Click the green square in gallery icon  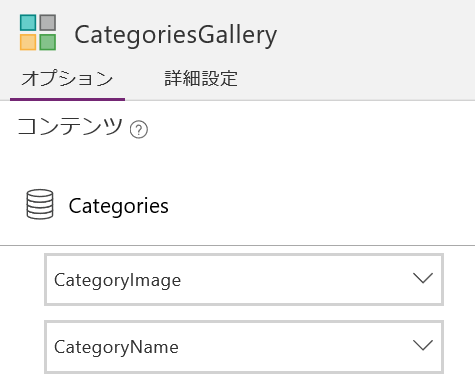pyautogui.click(x=48, y=42)
